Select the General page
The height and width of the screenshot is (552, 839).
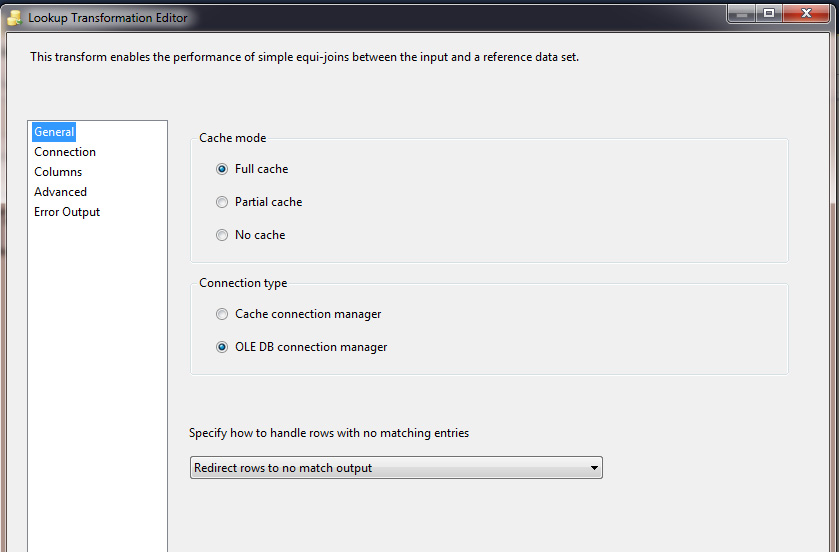pos(54,132)
